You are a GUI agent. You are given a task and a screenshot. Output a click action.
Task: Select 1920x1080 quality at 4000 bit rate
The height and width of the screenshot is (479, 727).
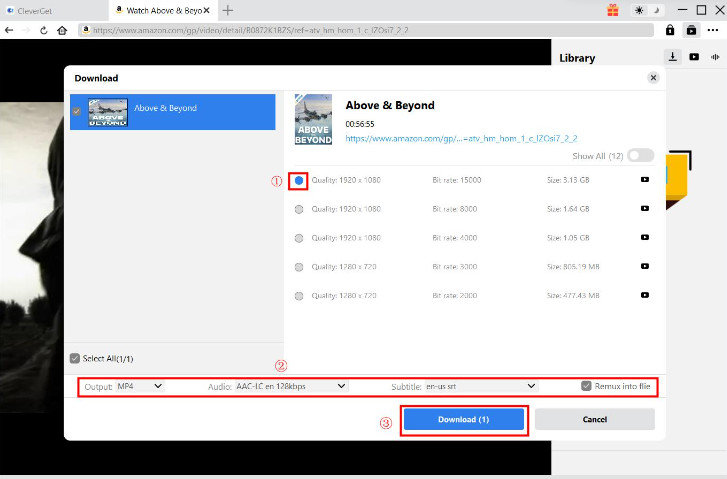tap(299, 238)
